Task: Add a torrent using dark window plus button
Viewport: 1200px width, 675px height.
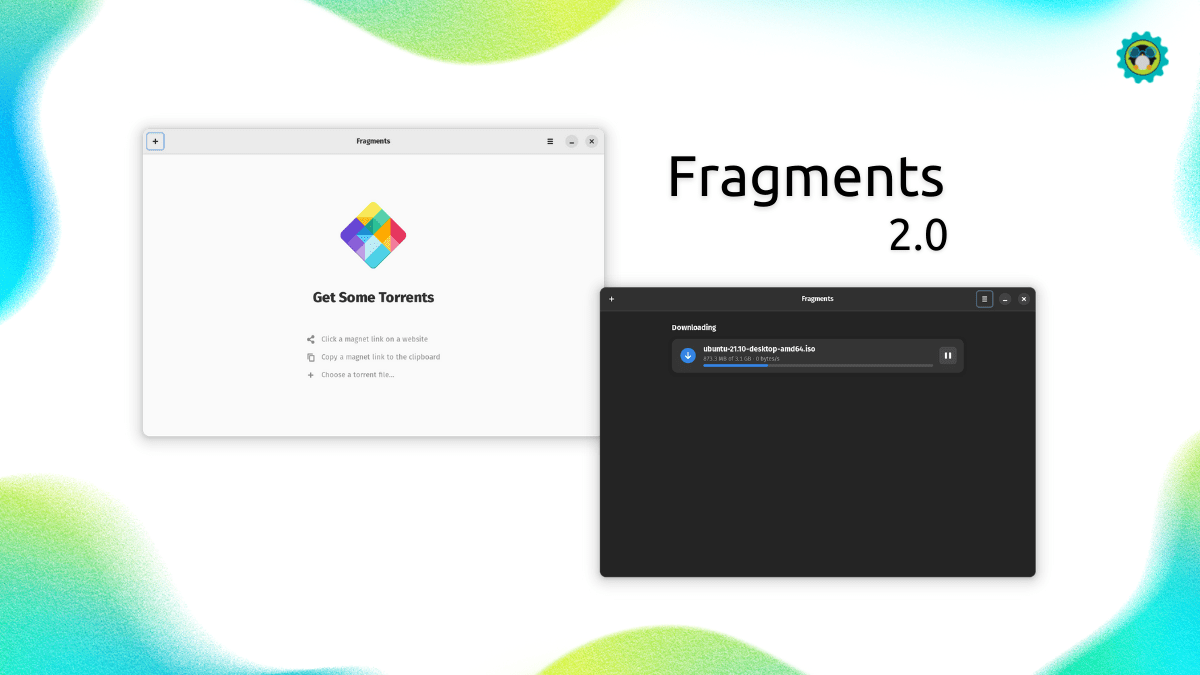Action: click(x=612, y=299)
